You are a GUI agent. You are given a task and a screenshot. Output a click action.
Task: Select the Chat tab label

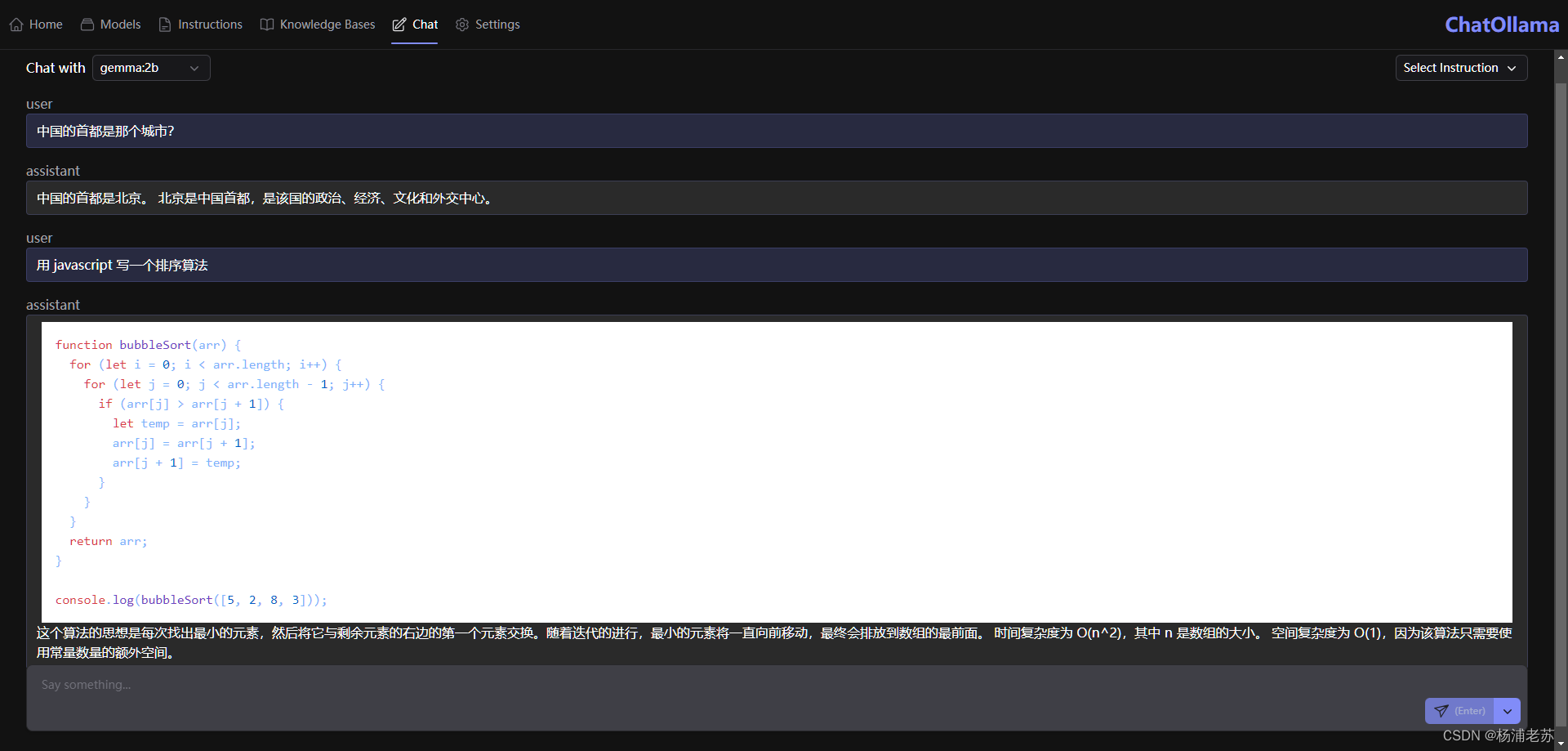(425, 25)
